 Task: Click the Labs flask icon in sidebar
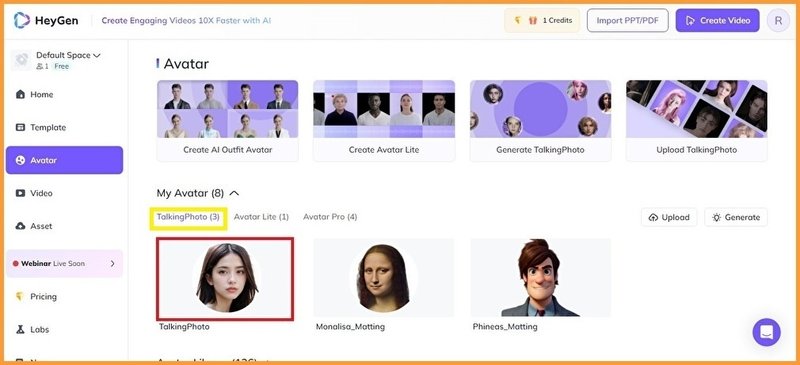20,329
